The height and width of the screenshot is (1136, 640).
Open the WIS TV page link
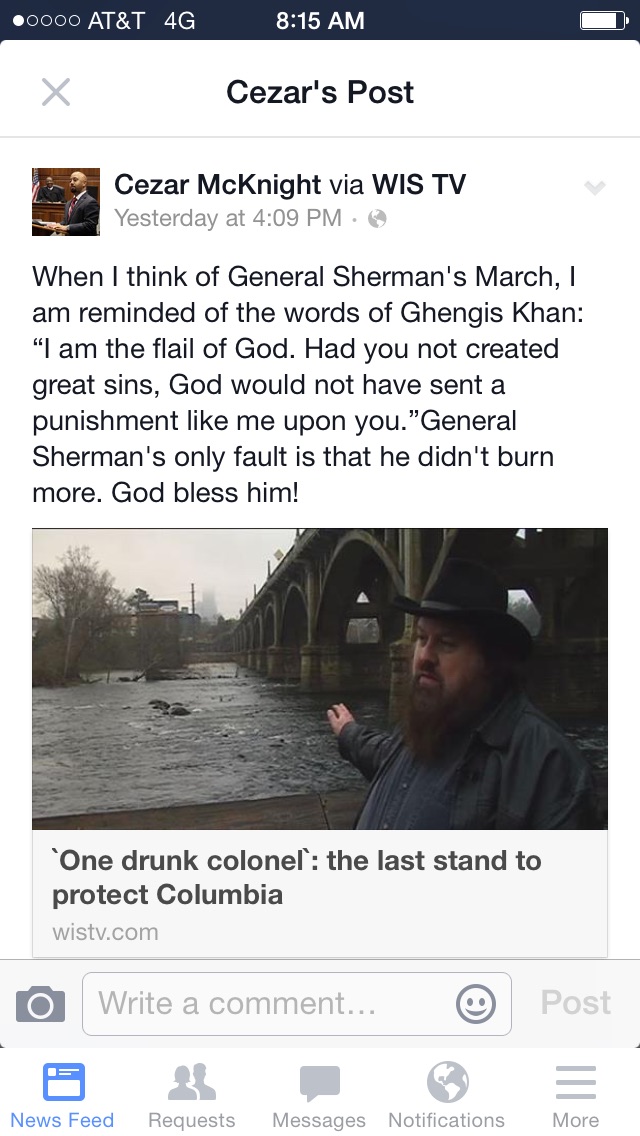pyautogui.click(x=418, y=184)
